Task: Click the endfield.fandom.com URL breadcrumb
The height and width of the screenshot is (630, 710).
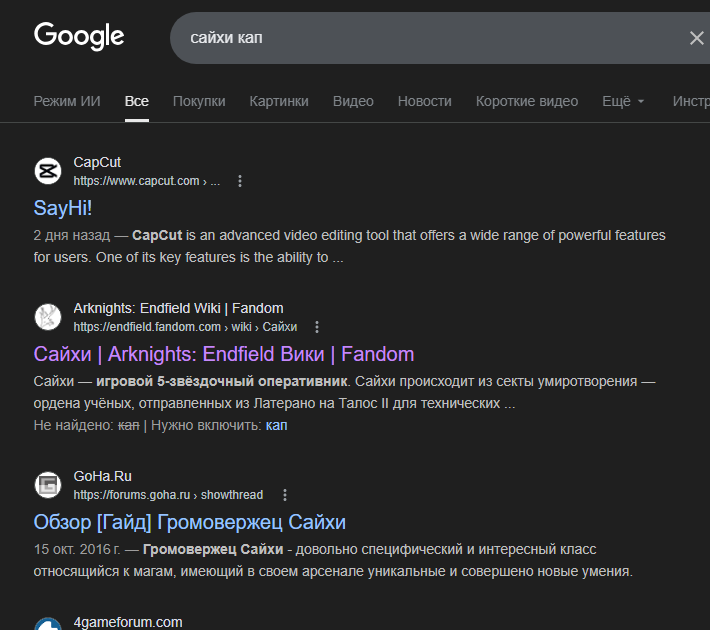Action: pos(185,327)
